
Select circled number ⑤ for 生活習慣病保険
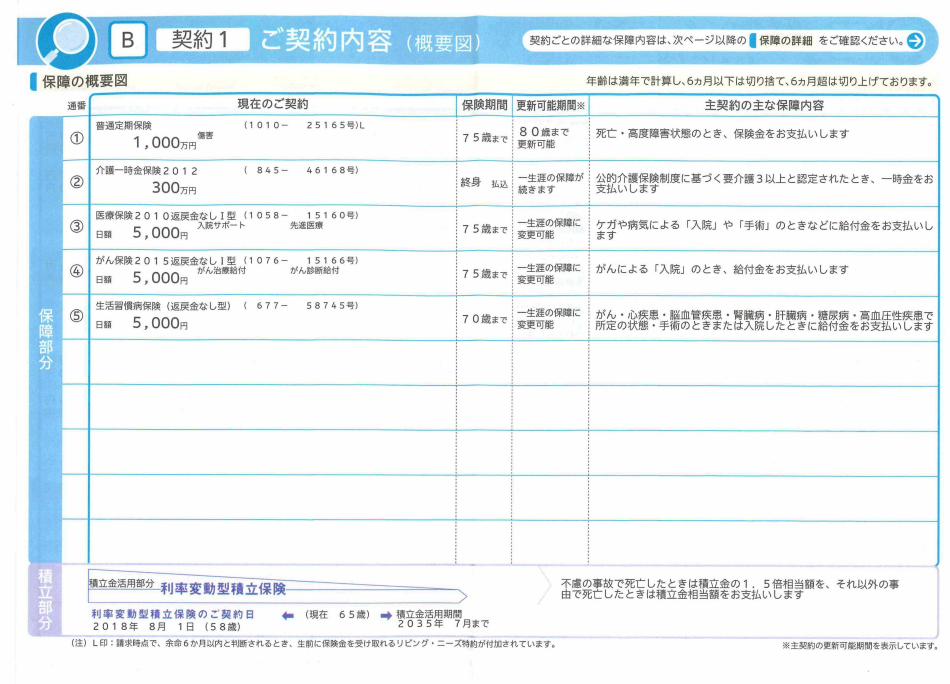click(x=76, y=317)
